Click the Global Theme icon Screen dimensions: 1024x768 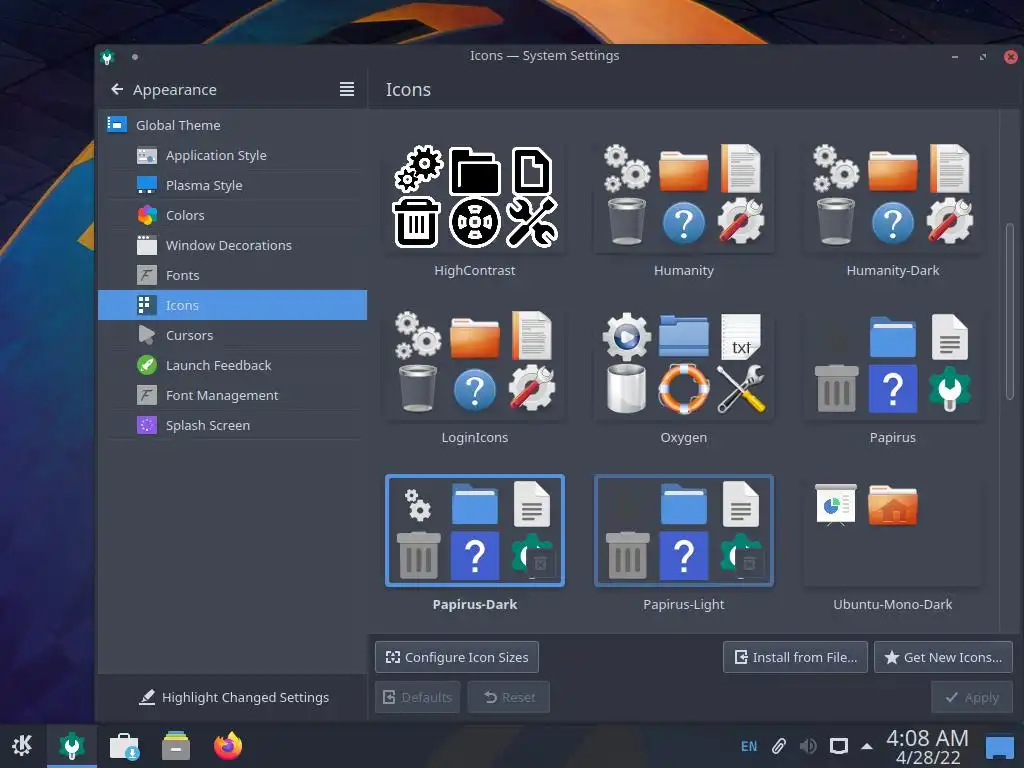(x=117, y=124)
